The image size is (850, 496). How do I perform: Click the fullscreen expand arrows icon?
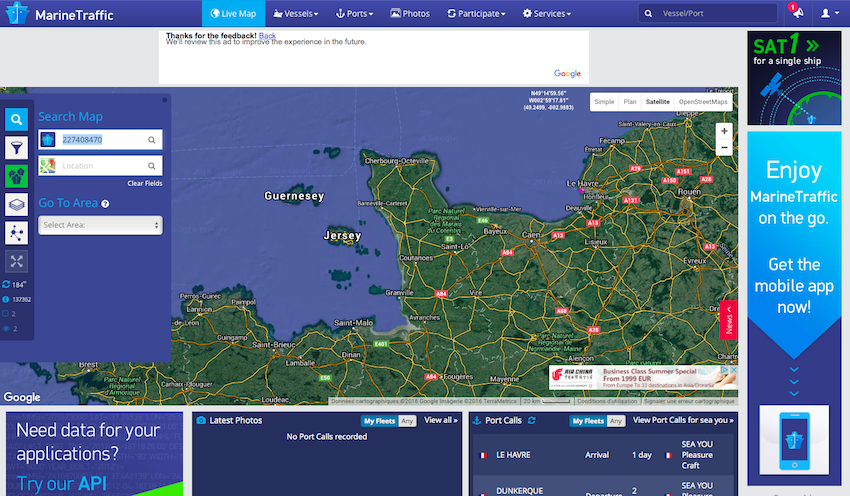pyautogui.click(x=17, y=261)
